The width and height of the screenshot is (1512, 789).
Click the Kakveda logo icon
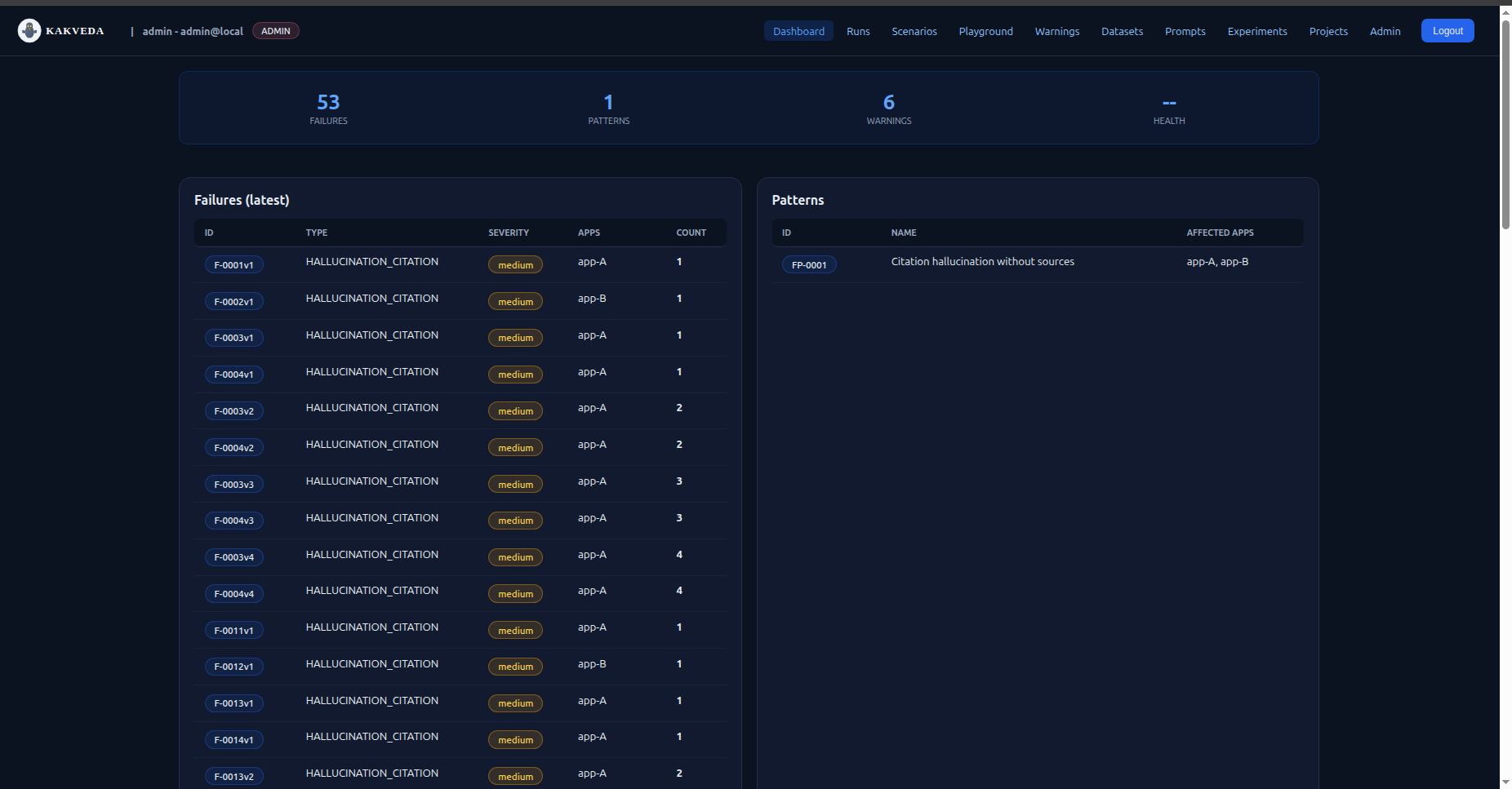coord(29,31)
